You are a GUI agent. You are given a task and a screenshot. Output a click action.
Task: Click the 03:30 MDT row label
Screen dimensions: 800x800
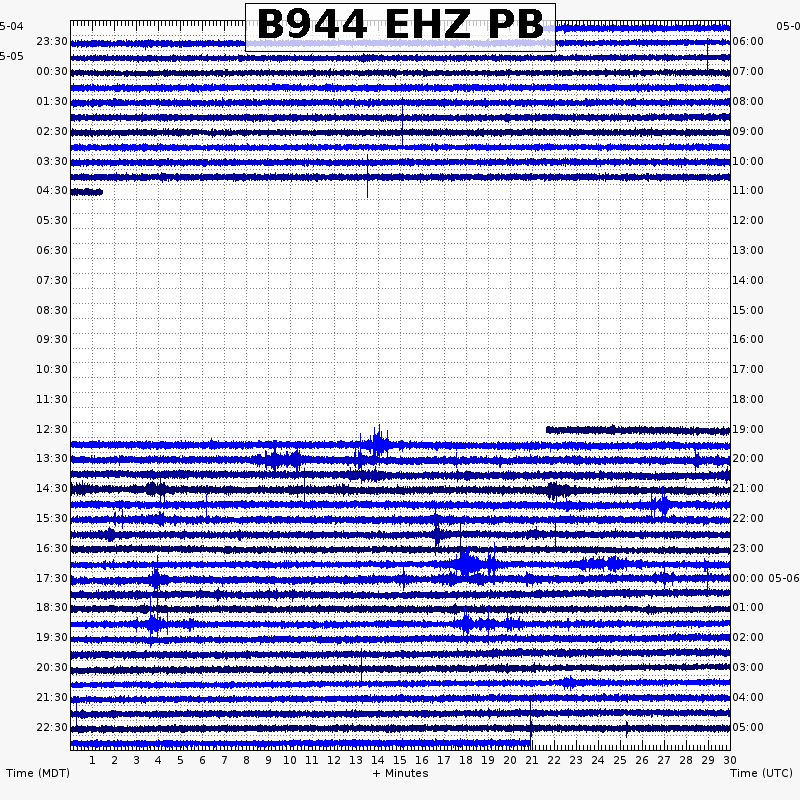(52, 161)
